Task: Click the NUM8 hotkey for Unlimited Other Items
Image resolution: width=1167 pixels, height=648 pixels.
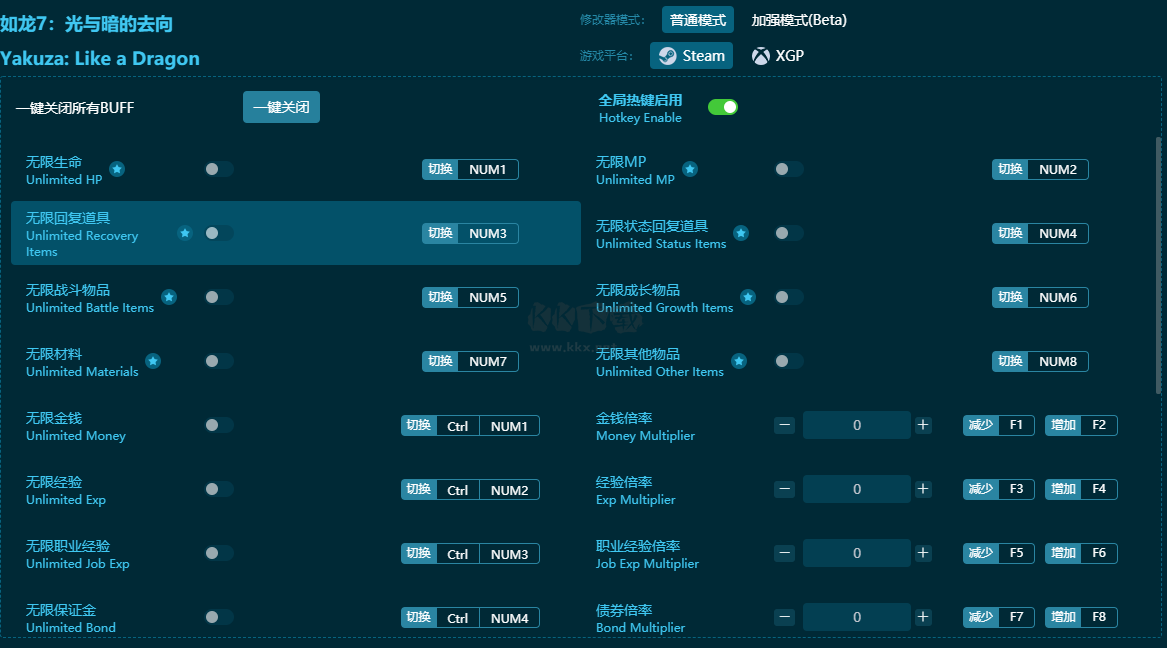Action: coord(1040,362)
